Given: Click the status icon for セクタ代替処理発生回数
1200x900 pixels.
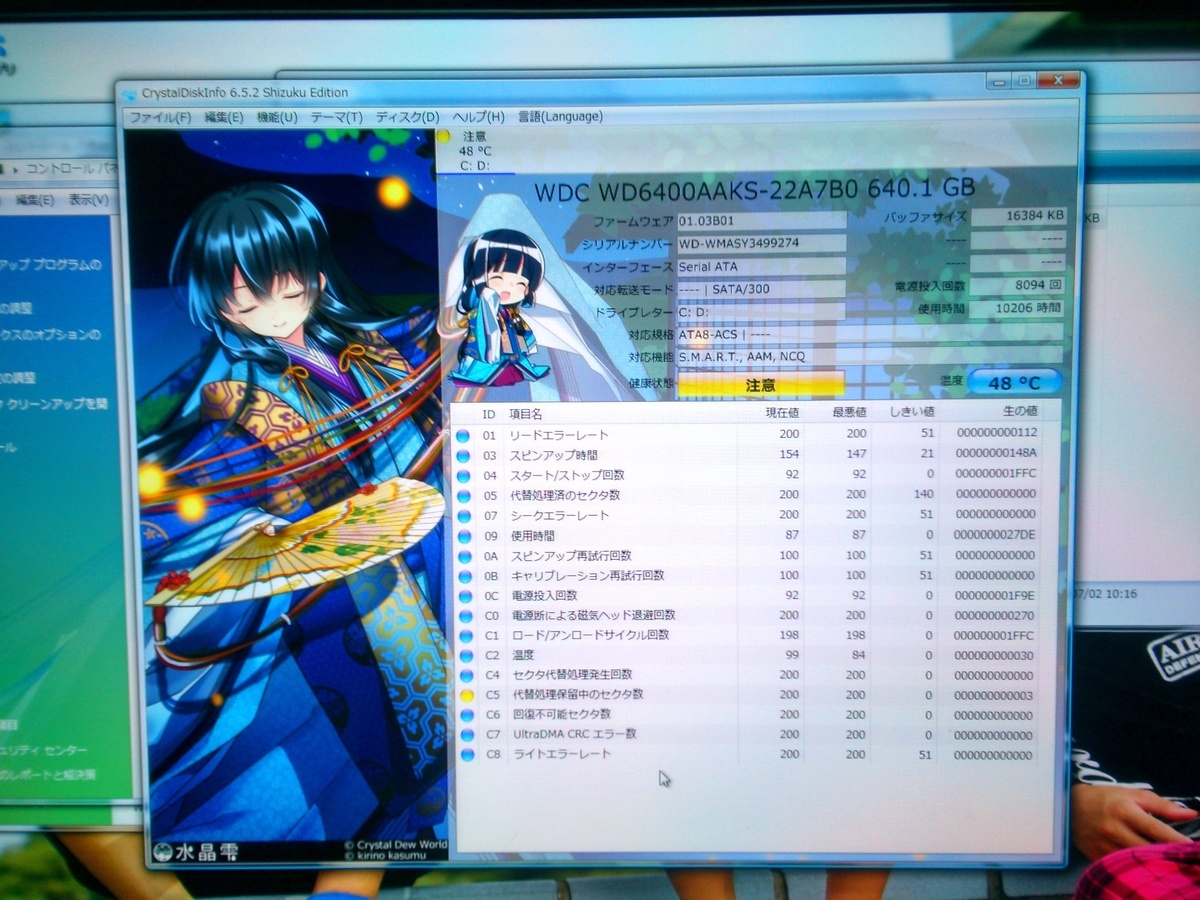Looking at the screenshot, I should tap(464, 675).
